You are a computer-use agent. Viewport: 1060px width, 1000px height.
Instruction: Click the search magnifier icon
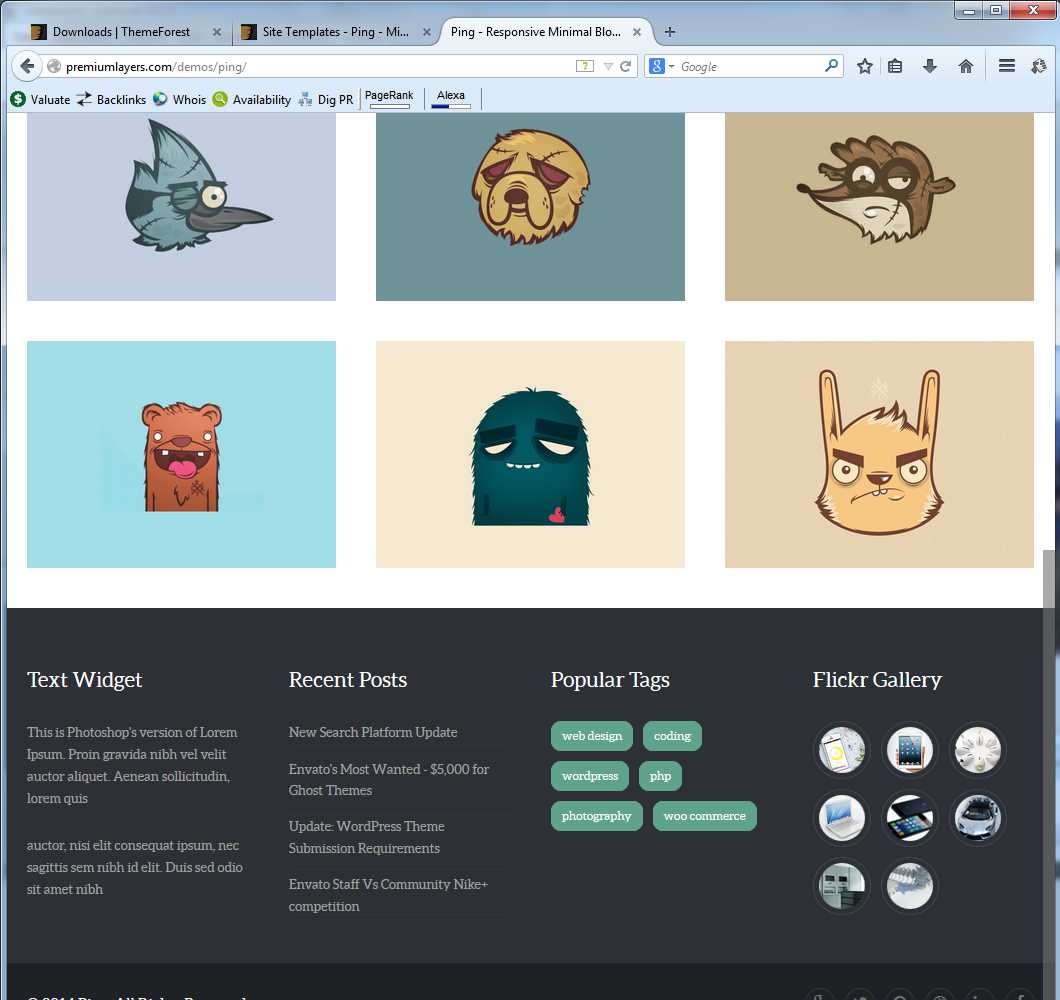[832, 66]
